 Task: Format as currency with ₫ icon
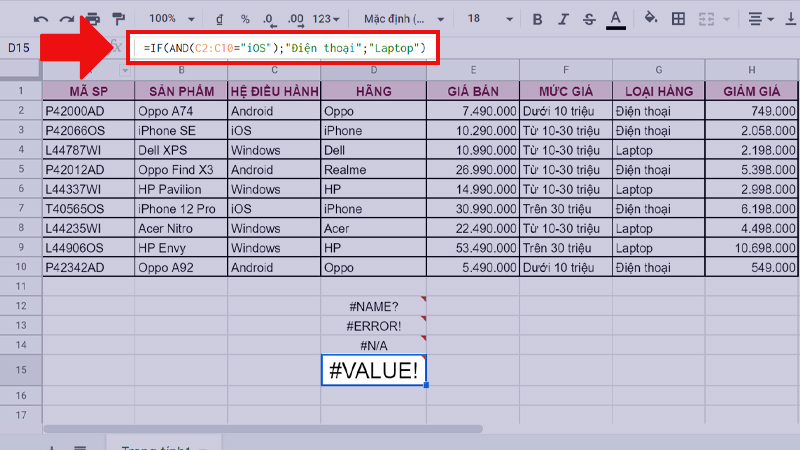click(x=220, y=19)
